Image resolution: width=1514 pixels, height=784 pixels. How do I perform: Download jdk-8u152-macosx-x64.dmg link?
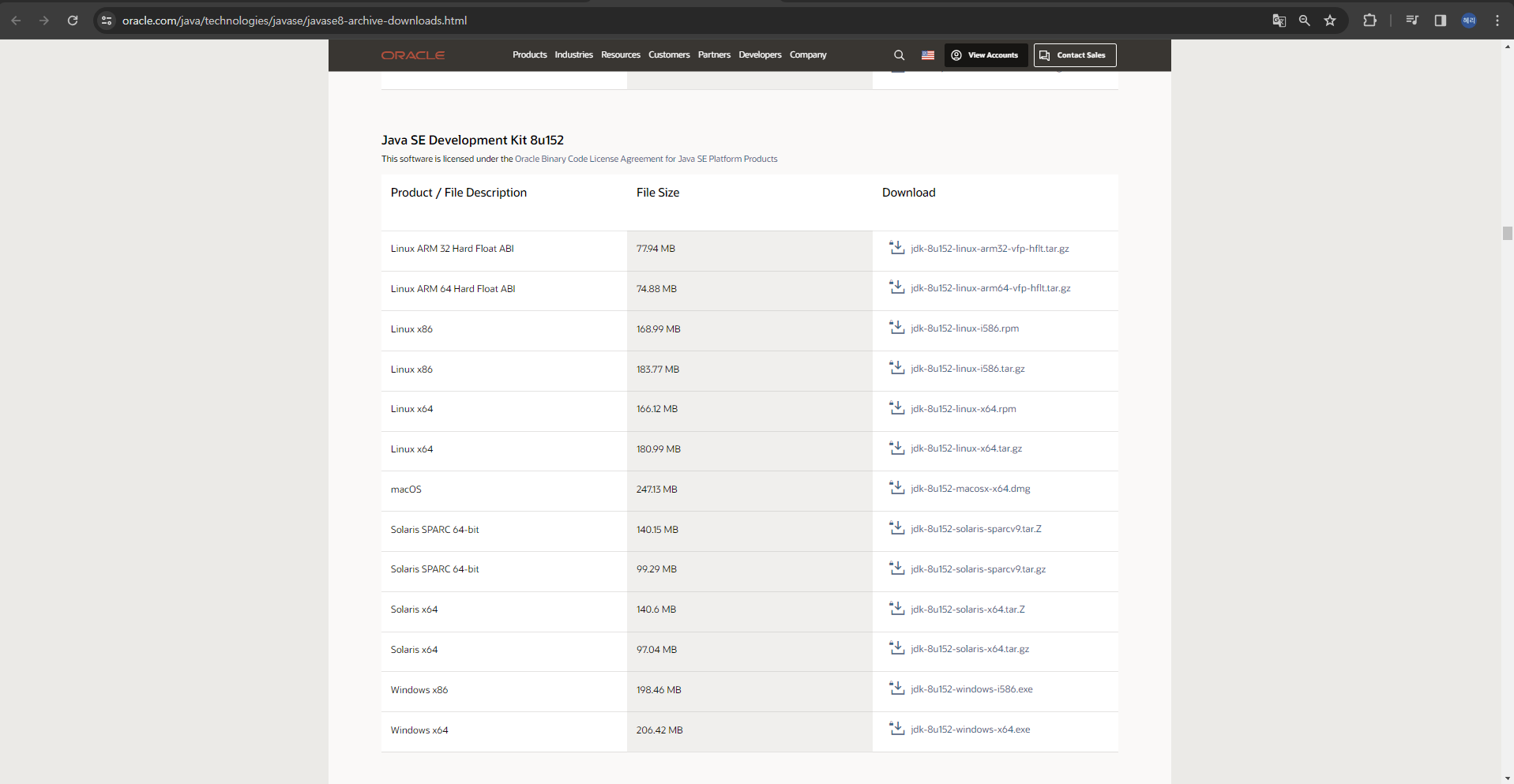click(x=971, y=489)
